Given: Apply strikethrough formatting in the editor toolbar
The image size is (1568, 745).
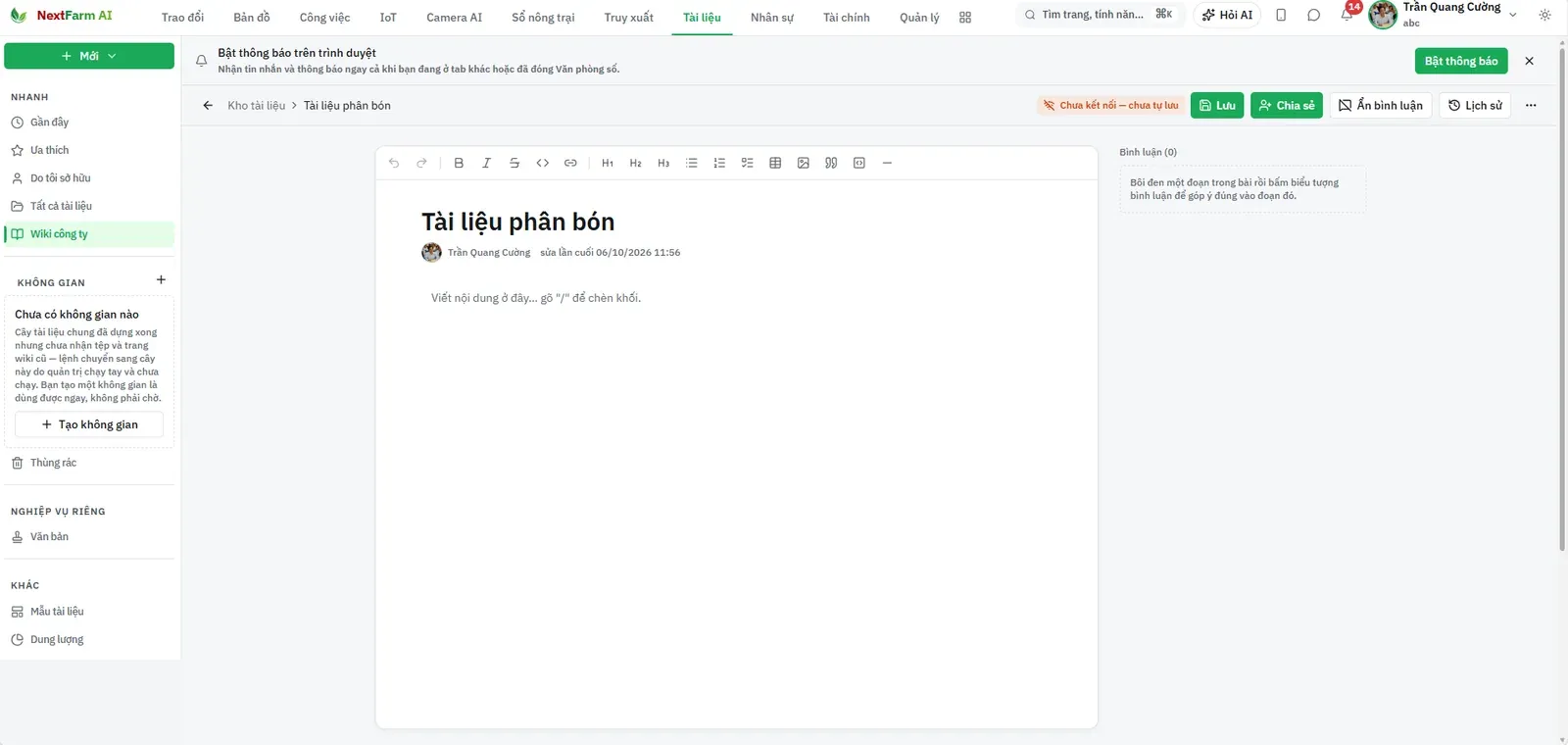Looking at the screenshot, I should [x=514, y=163].
